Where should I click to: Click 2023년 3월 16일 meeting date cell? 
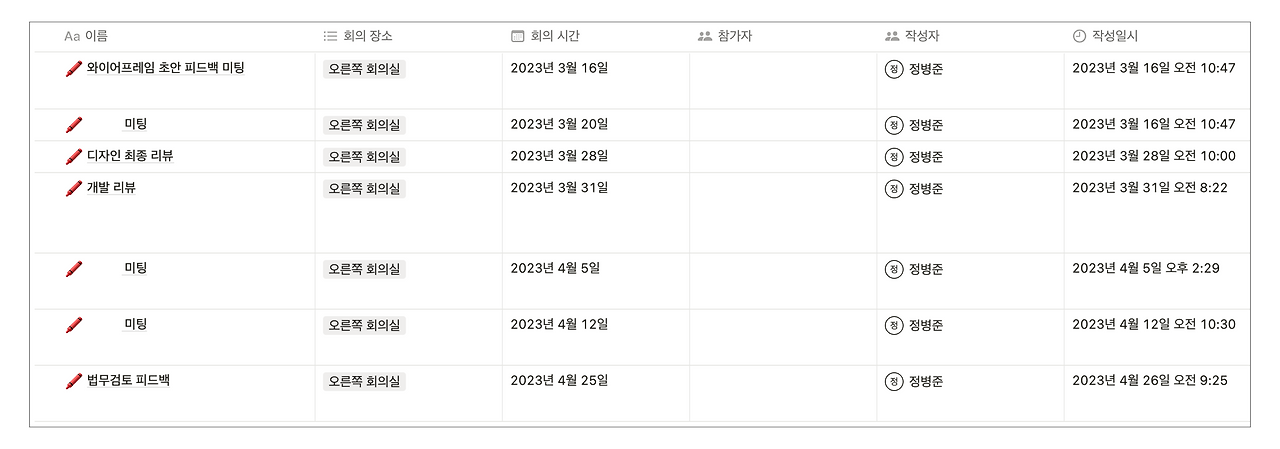[559, 68]
